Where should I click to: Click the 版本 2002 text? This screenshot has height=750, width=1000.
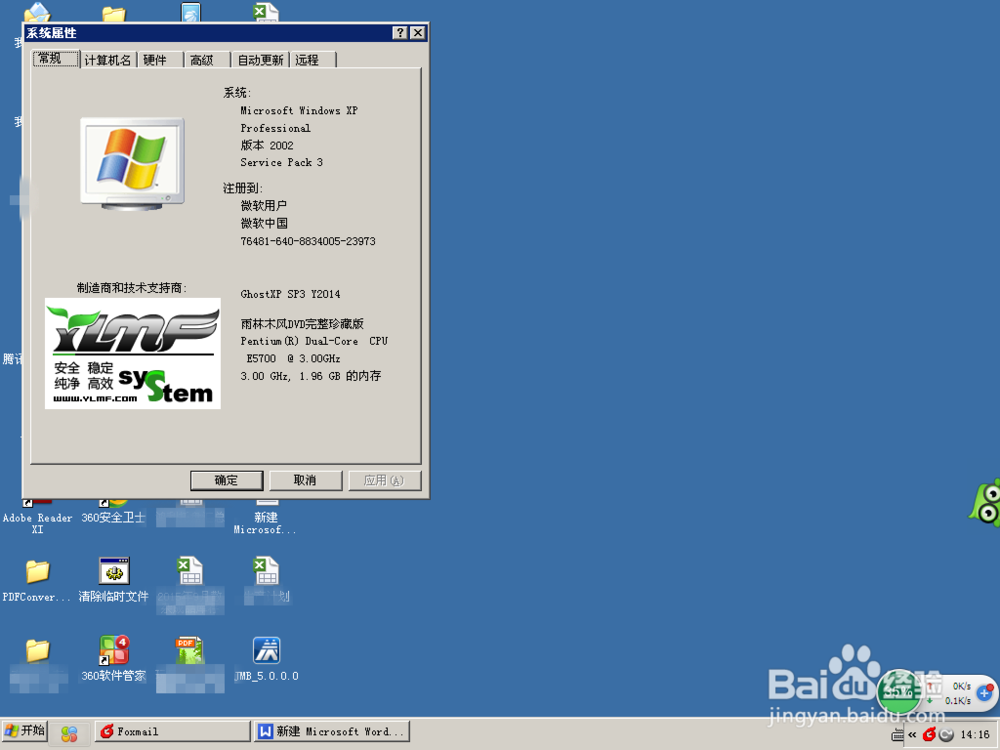click(267, 145)
